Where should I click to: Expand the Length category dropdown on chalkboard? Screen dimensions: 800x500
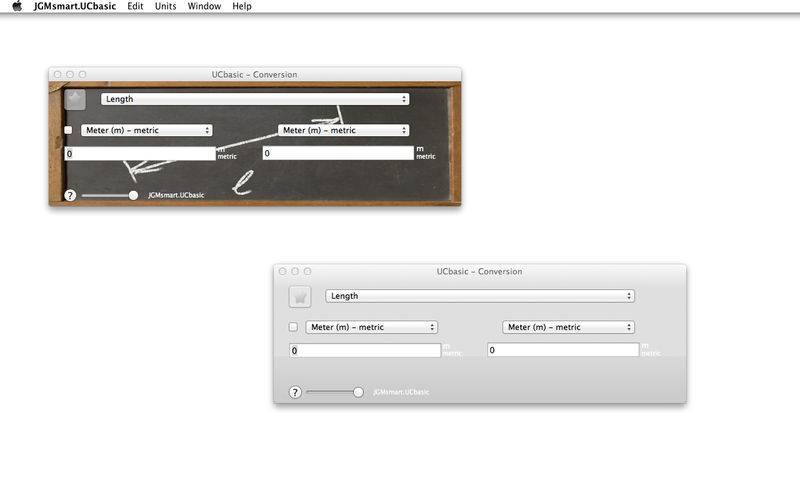pos(255,99)
